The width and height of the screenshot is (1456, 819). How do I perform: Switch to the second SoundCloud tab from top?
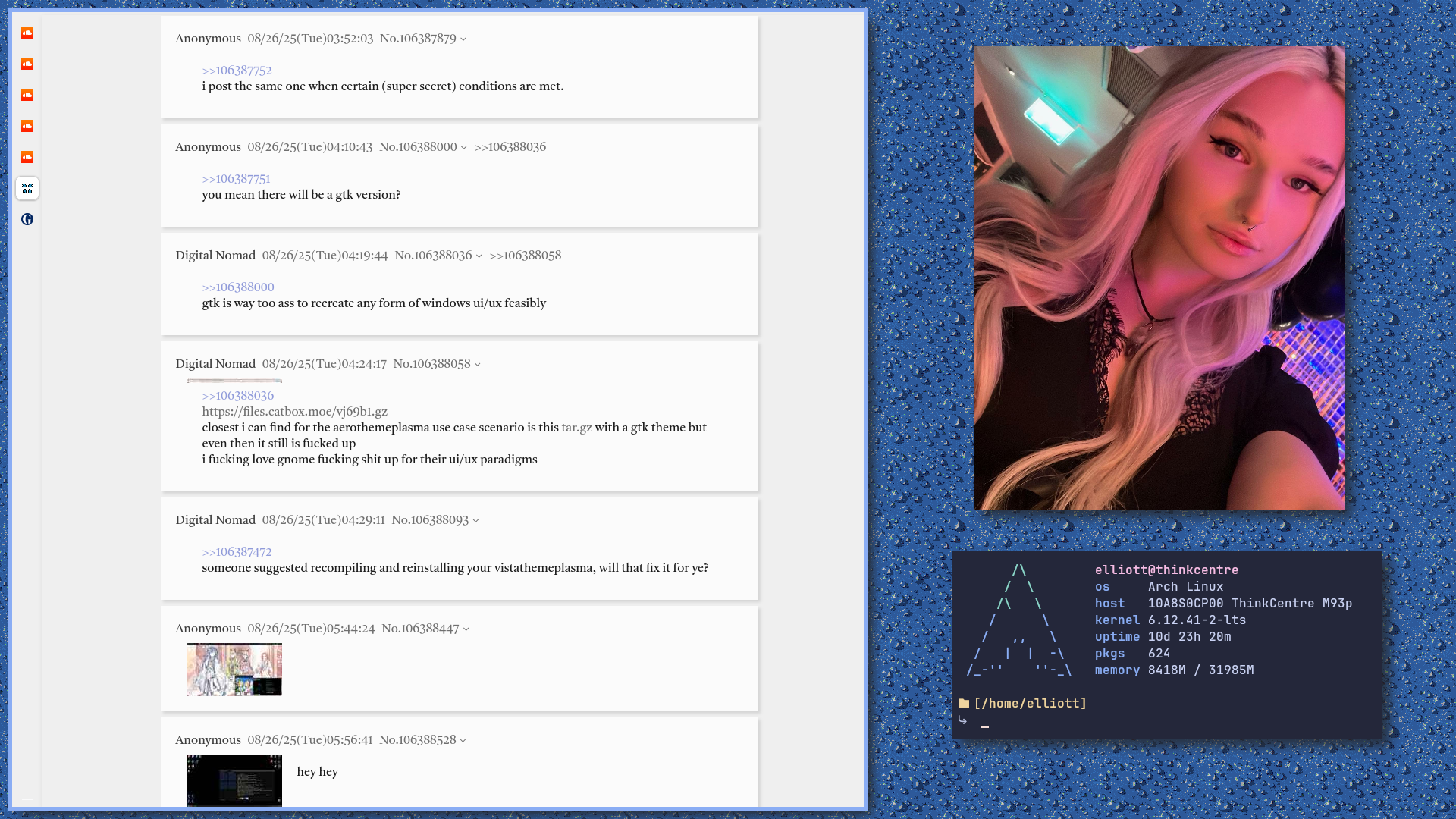pyautogui.click(x=27, y=64)
